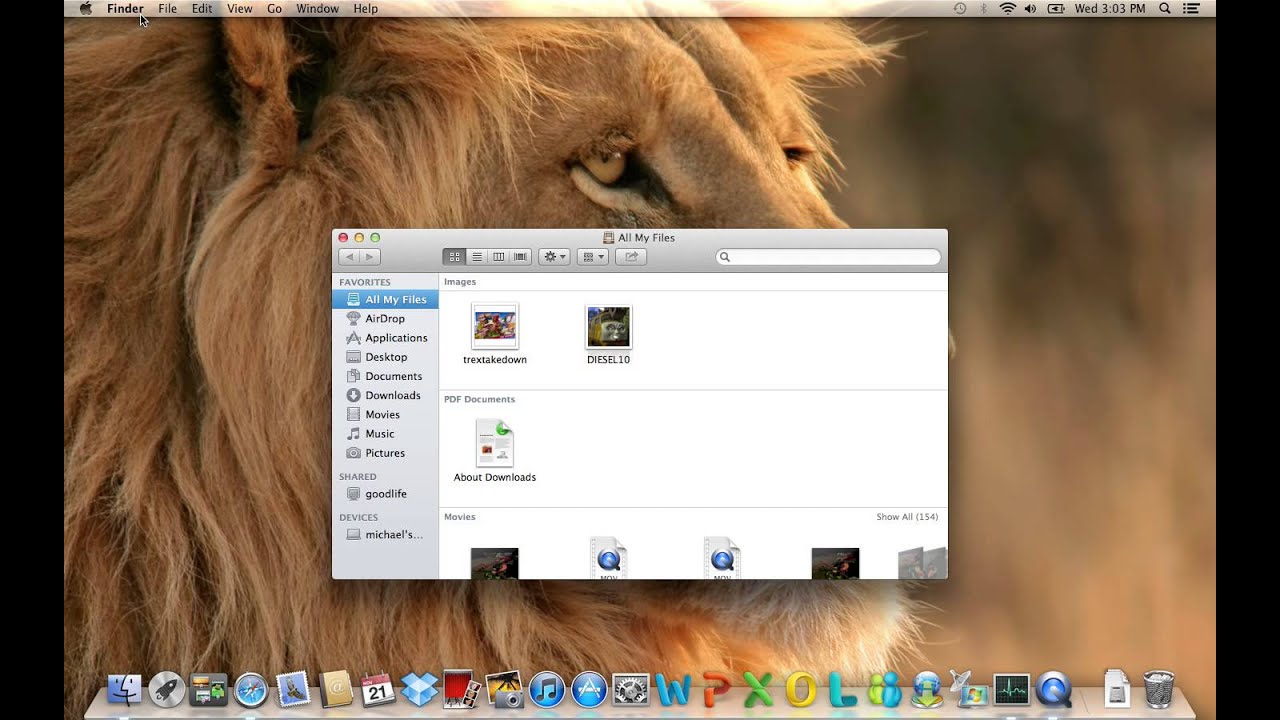
Task: Switch back to icon view mode
Action: [455, 256]
